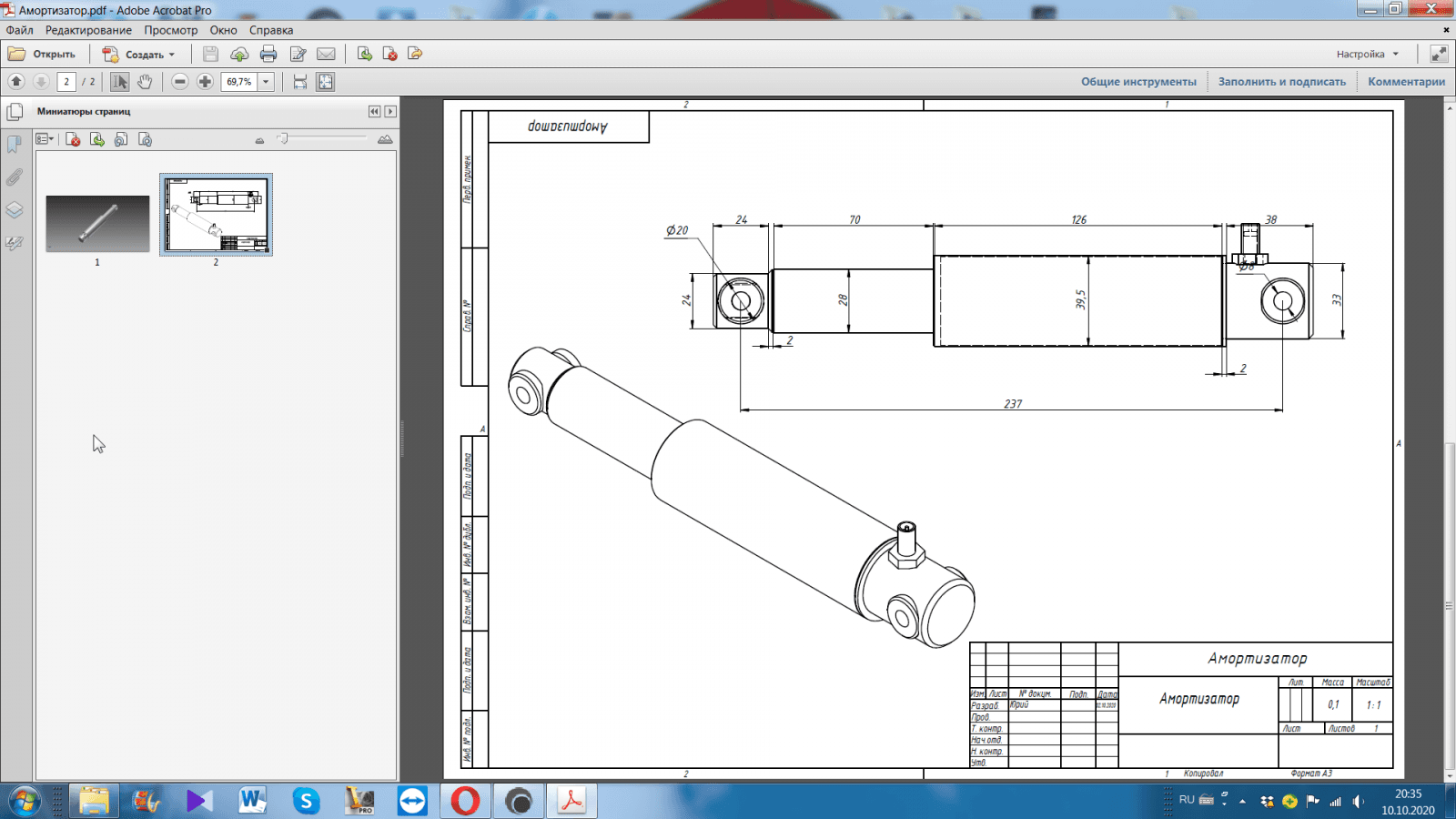Go to previous page up arrow
This screenshot has width=1456, height=819.
[16, 82]
